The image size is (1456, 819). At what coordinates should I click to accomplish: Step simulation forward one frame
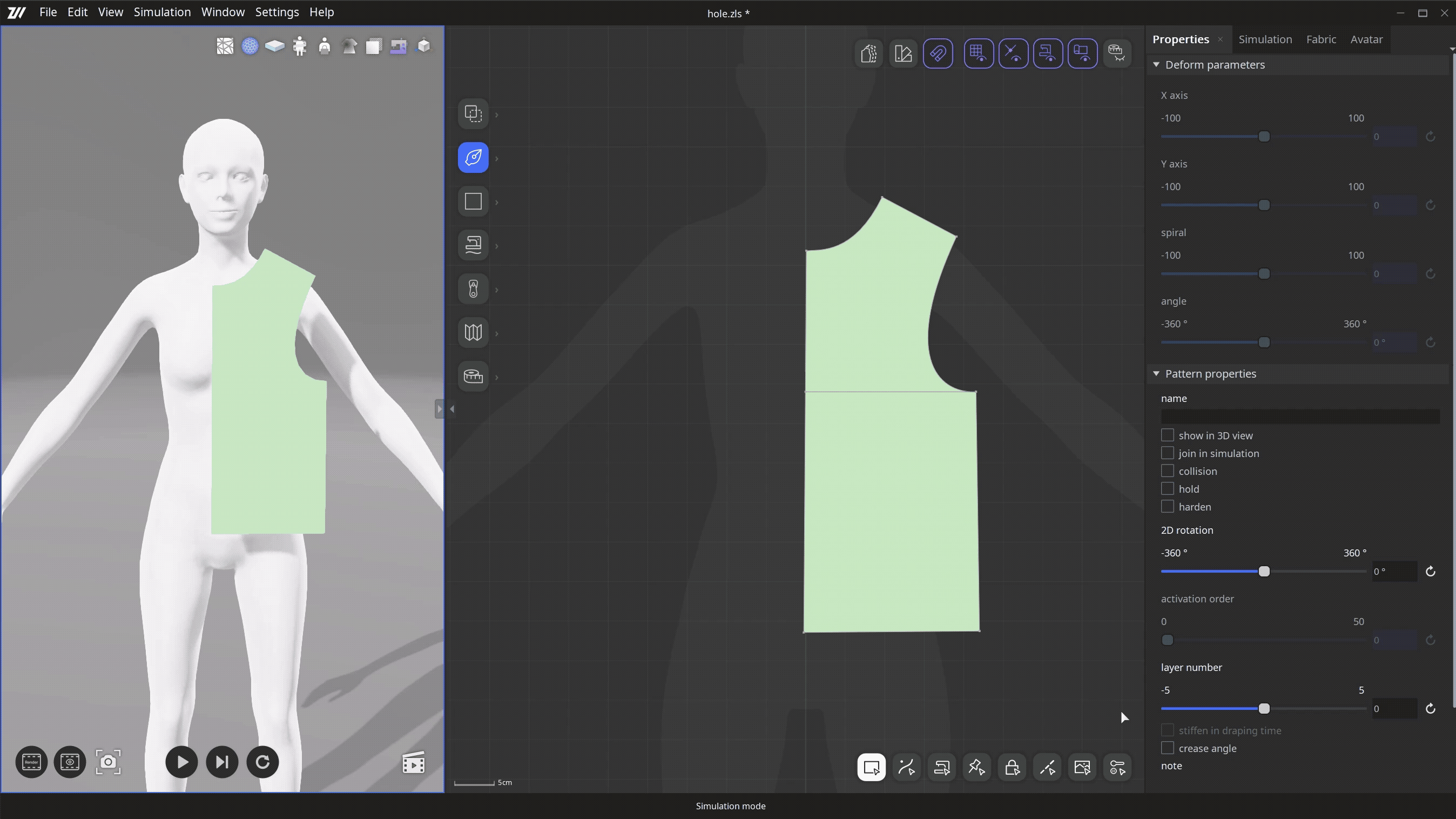(222, 762)
